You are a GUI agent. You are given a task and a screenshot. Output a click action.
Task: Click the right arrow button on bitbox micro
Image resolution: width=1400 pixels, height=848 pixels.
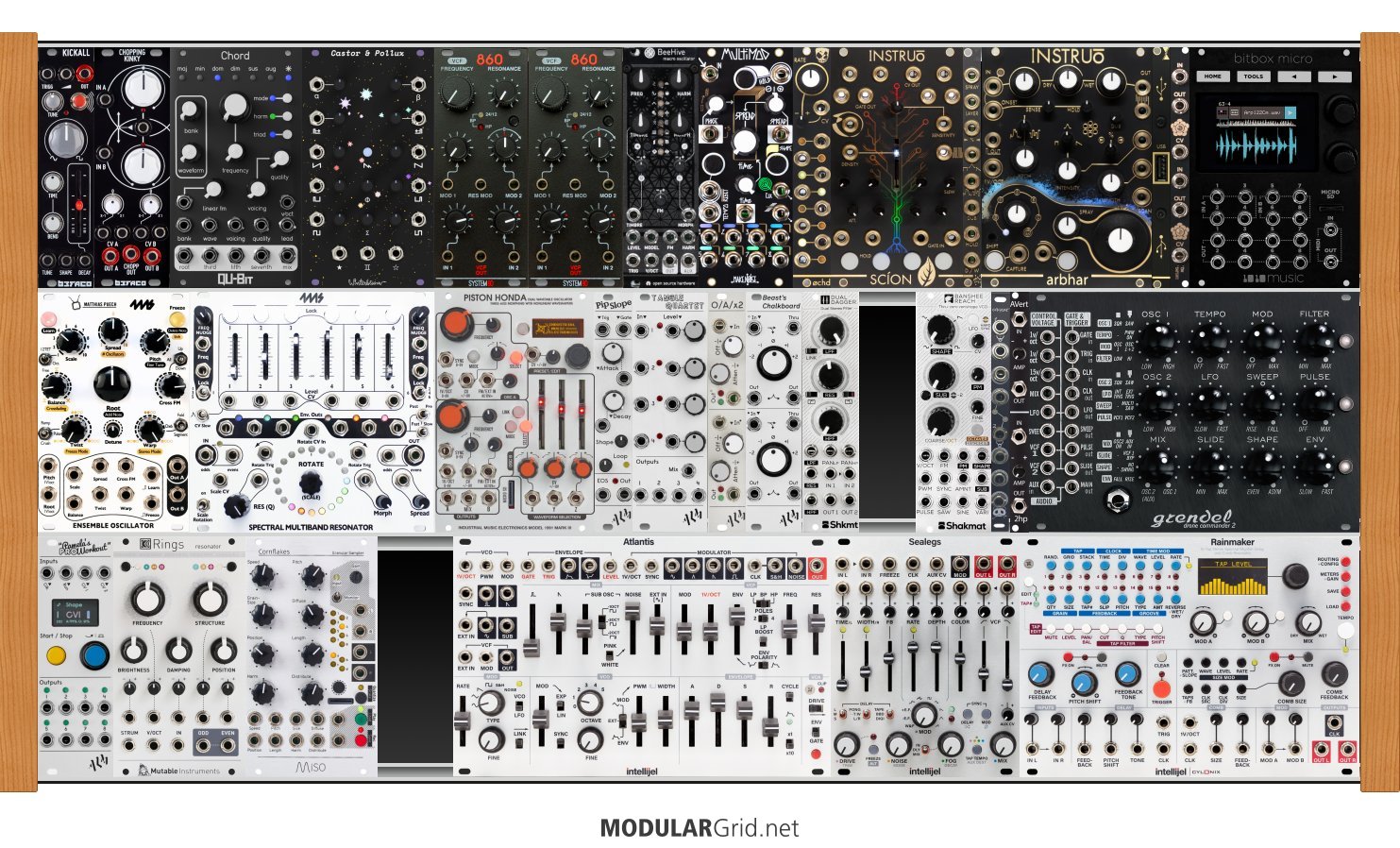(1334, 76)
